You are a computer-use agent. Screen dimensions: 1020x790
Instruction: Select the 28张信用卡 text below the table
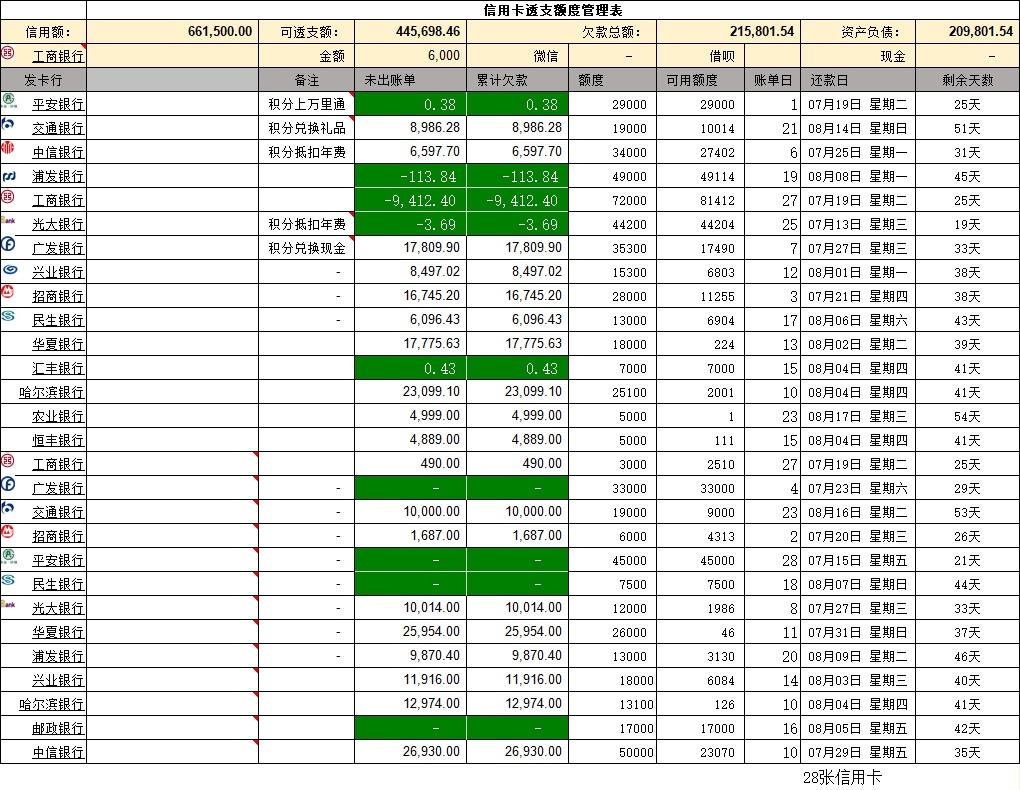pyautogui.click(x=842, y=777)
